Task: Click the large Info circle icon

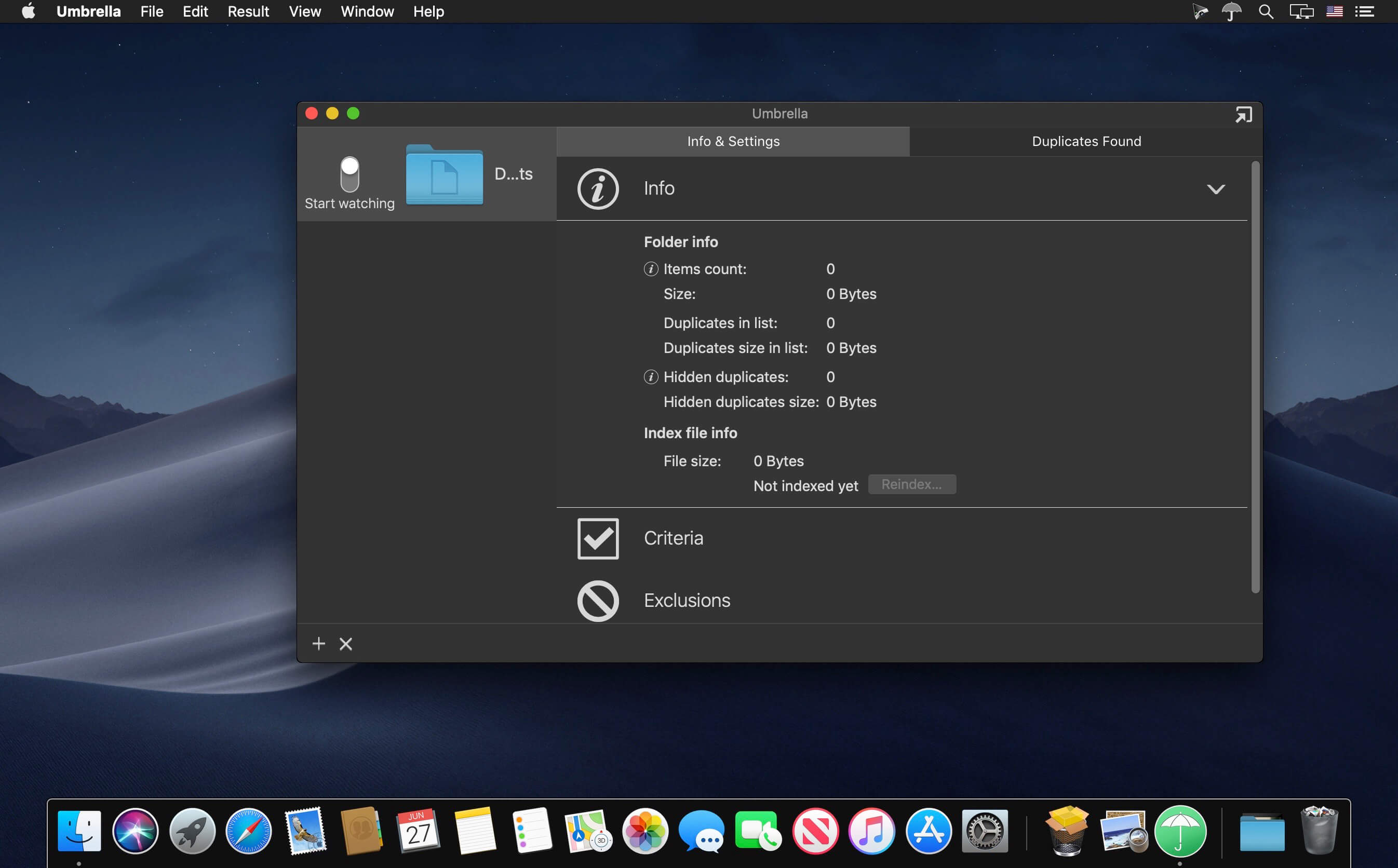Action: (598, 188)
